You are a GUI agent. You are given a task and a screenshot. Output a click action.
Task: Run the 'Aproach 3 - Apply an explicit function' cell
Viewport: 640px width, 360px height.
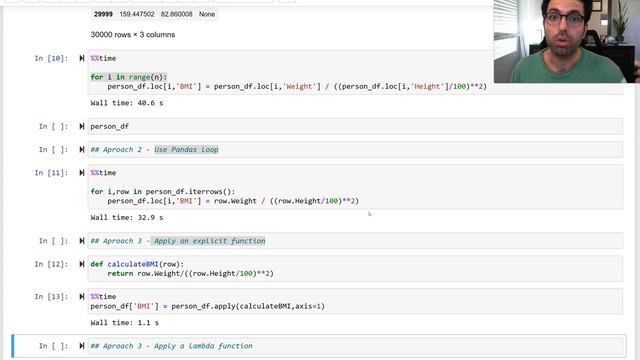tap(82, 241)
